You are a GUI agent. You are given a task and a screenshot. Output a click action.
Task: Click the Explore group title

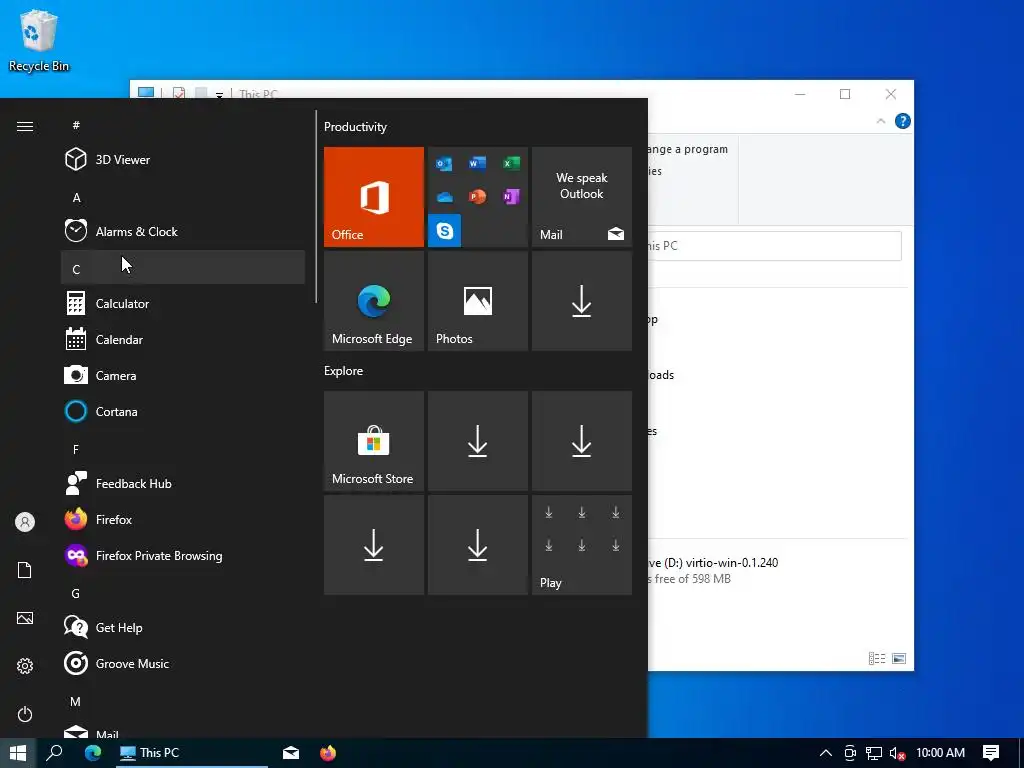(344, 370)
